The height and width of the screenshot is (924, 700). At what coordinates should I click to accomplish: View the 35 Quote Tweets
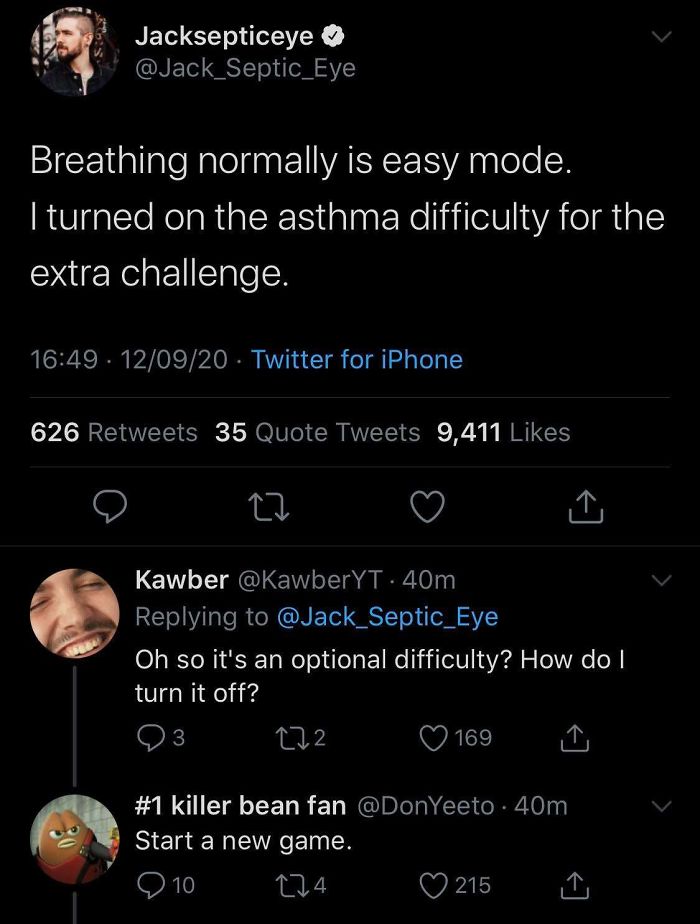click(x=315, y=433)
